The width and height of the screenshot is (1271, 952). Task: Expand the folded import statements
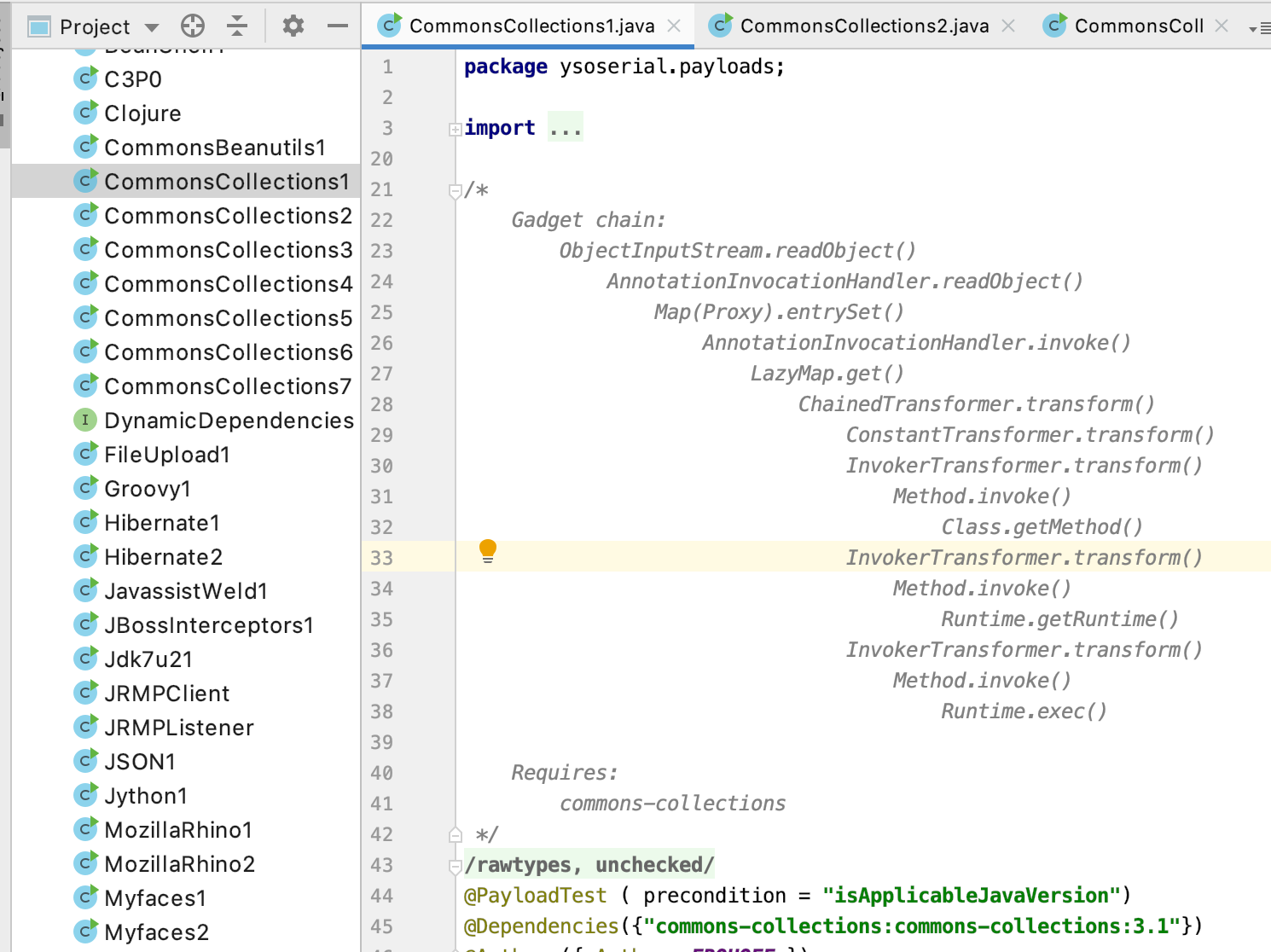(x=455, y=129)
